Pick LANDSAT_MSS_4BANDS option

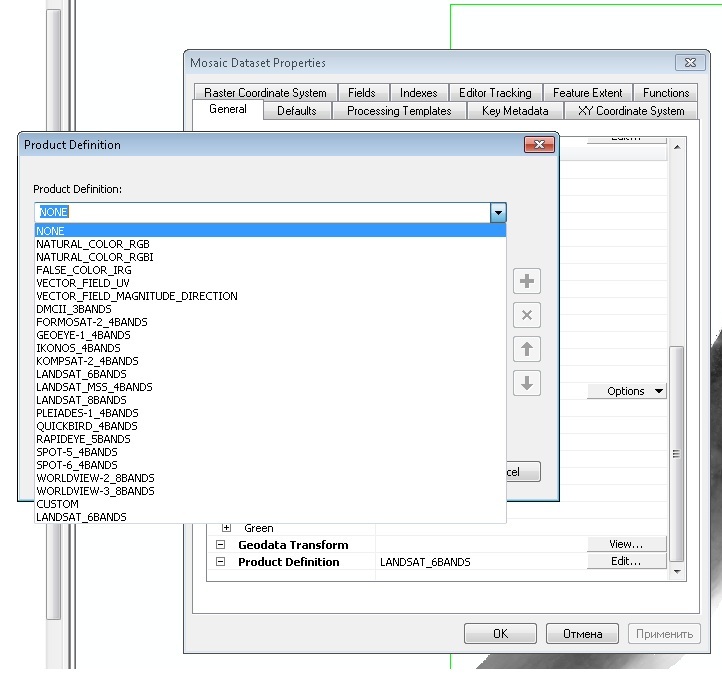tap(270, 387)
